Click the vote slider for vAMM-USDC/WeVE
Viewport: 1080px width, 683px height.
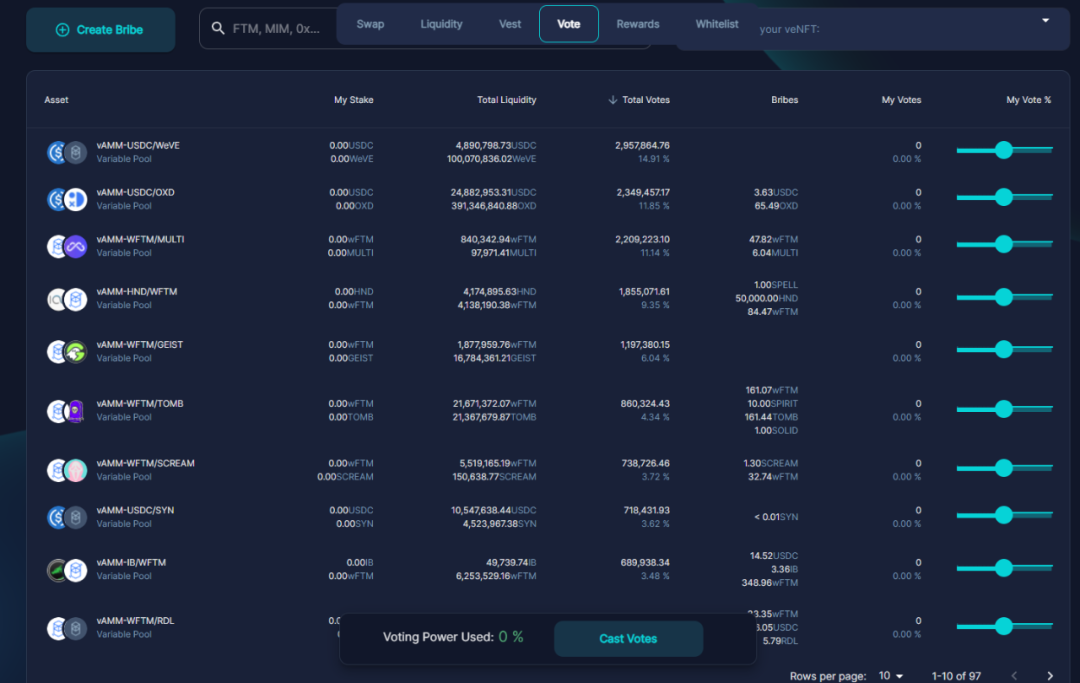1004,149
